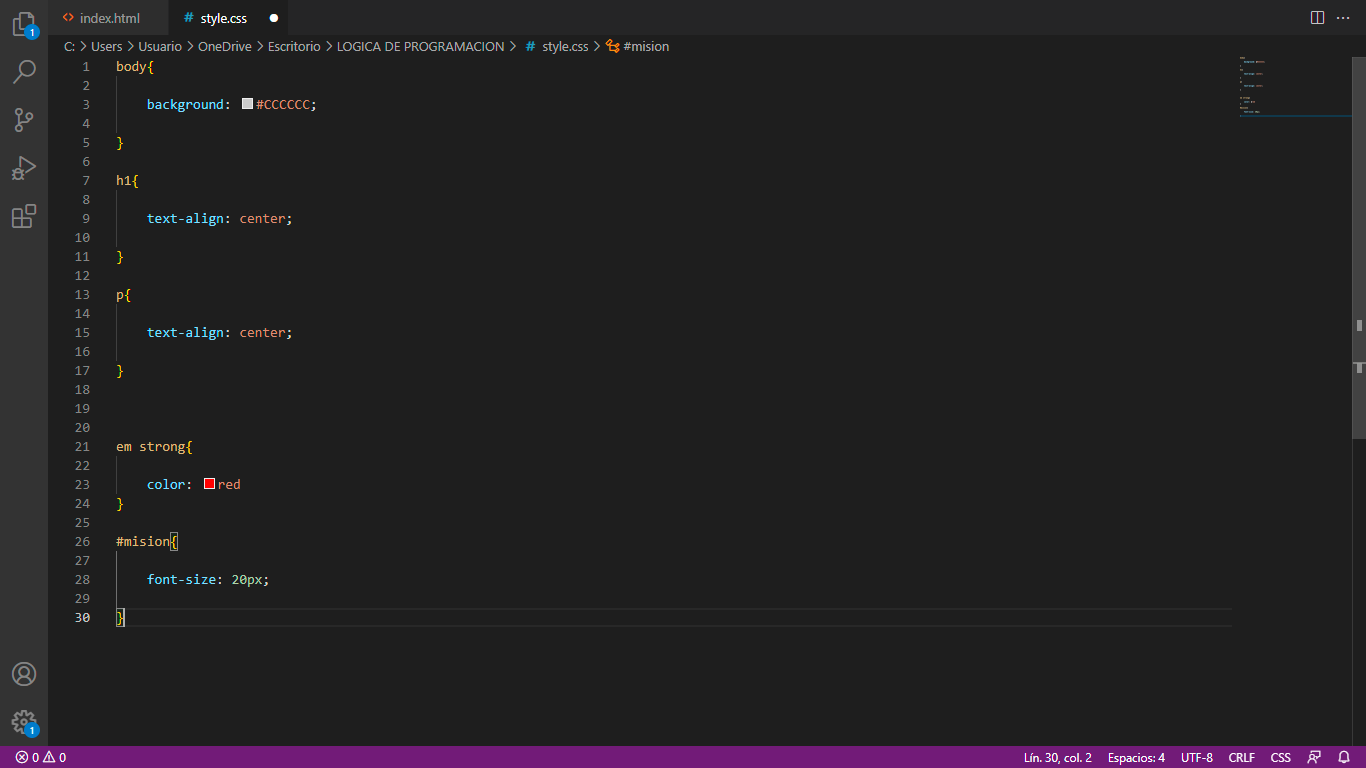
Task: Click the #mision selector text
Action: pos(143,541)
